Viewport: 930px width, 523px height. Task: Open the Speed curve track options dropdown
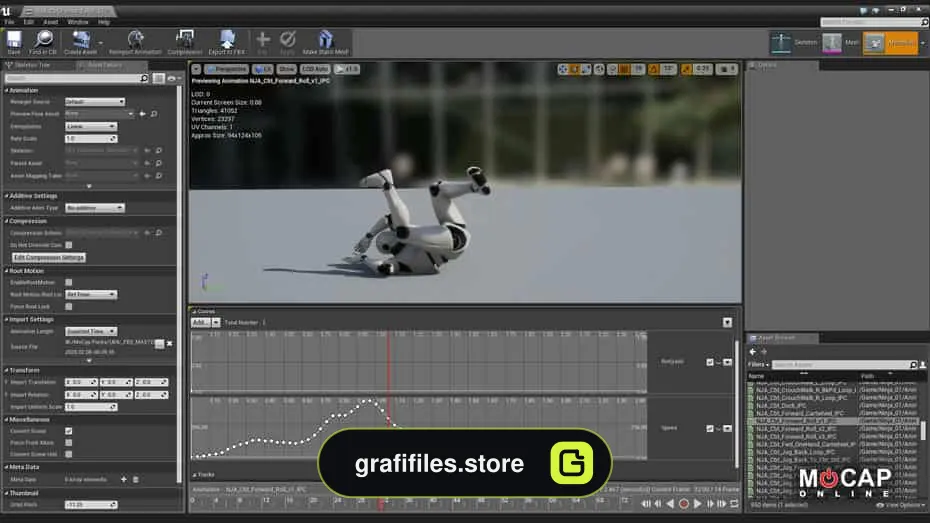(727, 428)
